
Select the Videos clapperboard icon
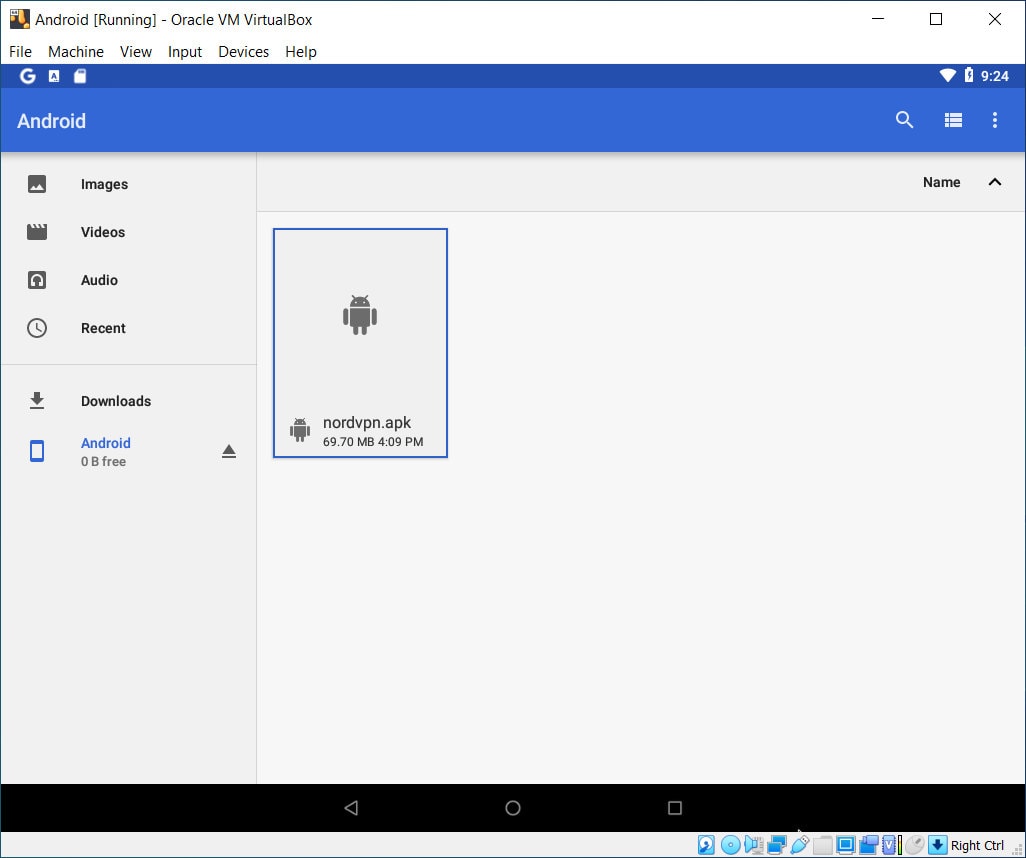coord(37,232)
